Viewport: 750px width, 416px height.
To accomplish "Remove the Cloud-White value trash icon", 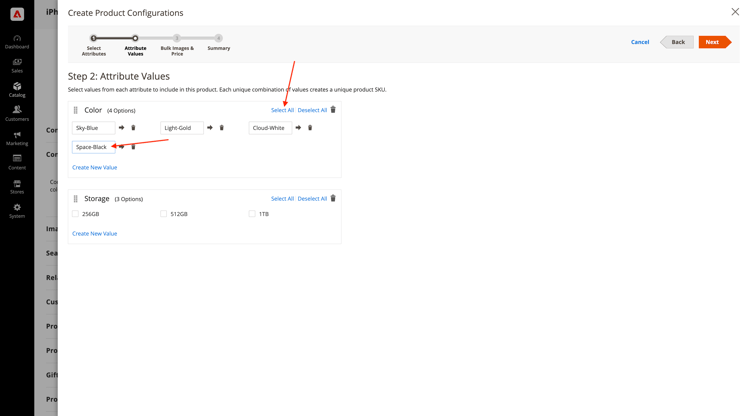I will (310, 128).
